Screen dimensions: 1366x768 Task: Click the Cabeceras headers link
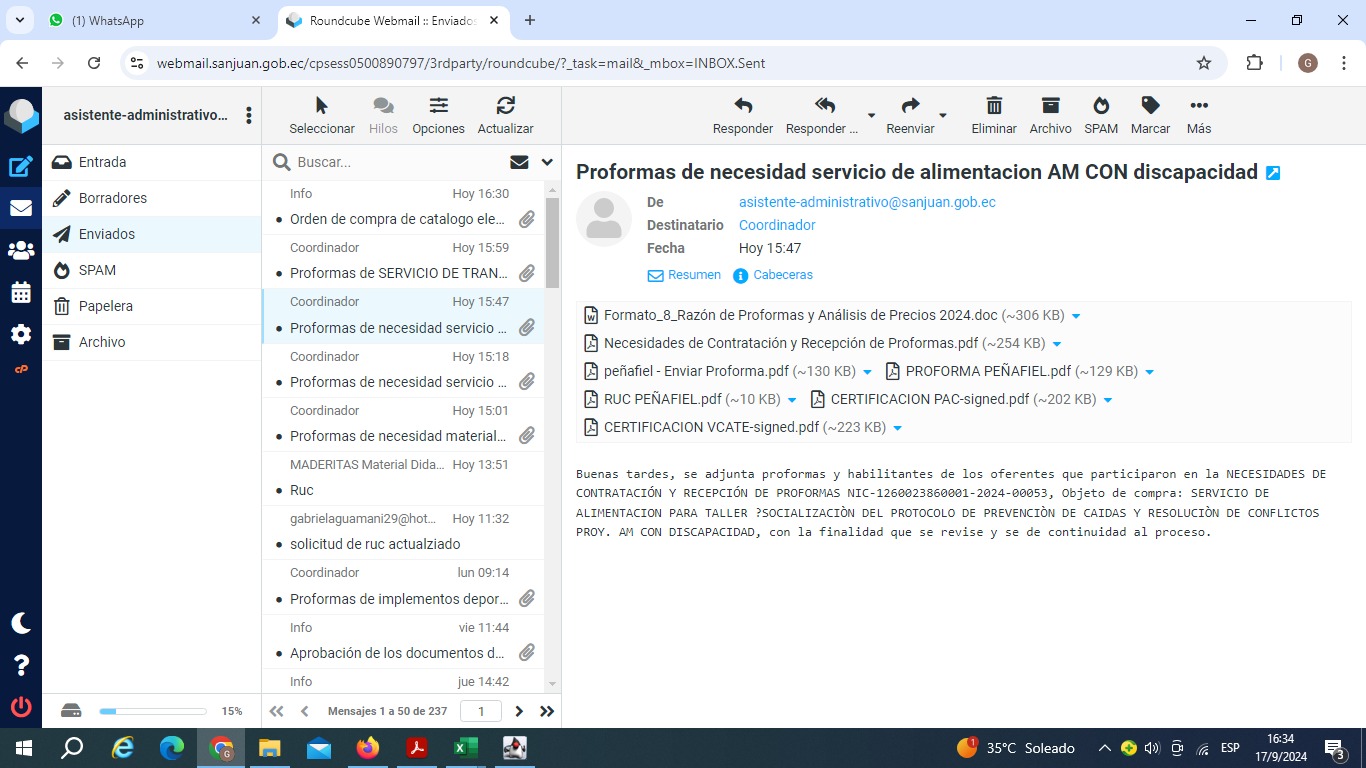[782, 275]
